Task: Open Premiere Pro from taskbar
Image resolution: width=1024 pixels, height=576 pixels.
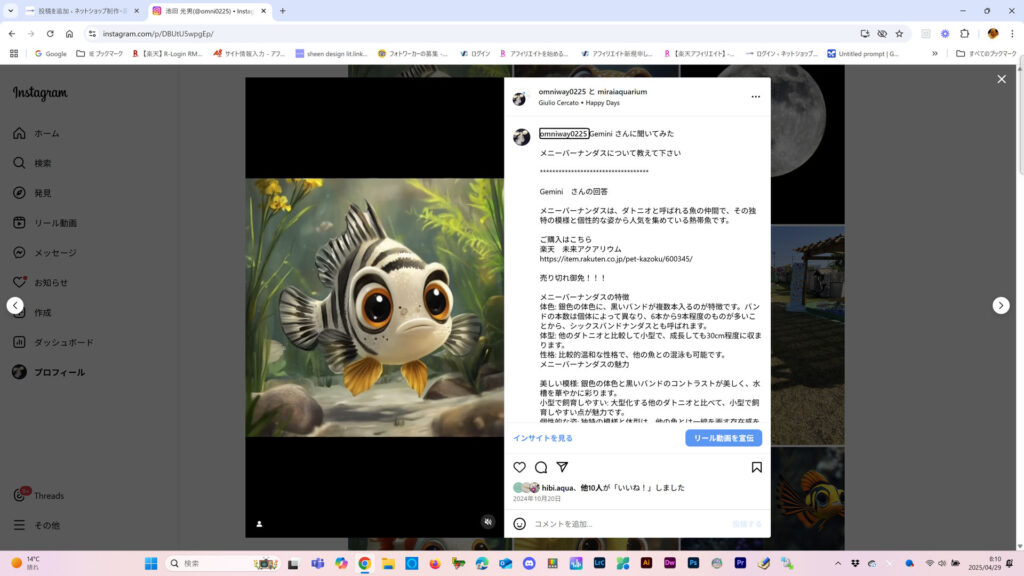Action: point(740,563)
